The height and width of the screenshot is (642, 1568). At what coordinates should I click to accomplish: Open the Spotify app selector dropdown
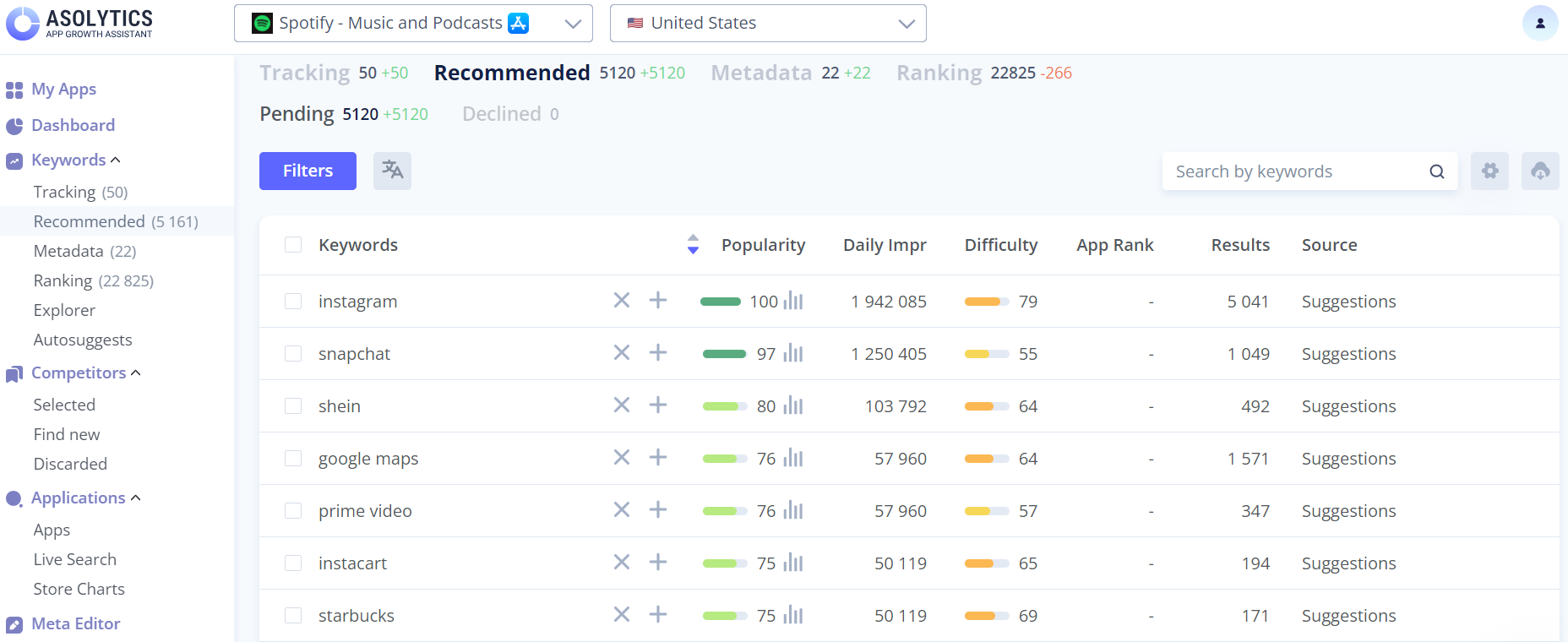tap(413, 23)
